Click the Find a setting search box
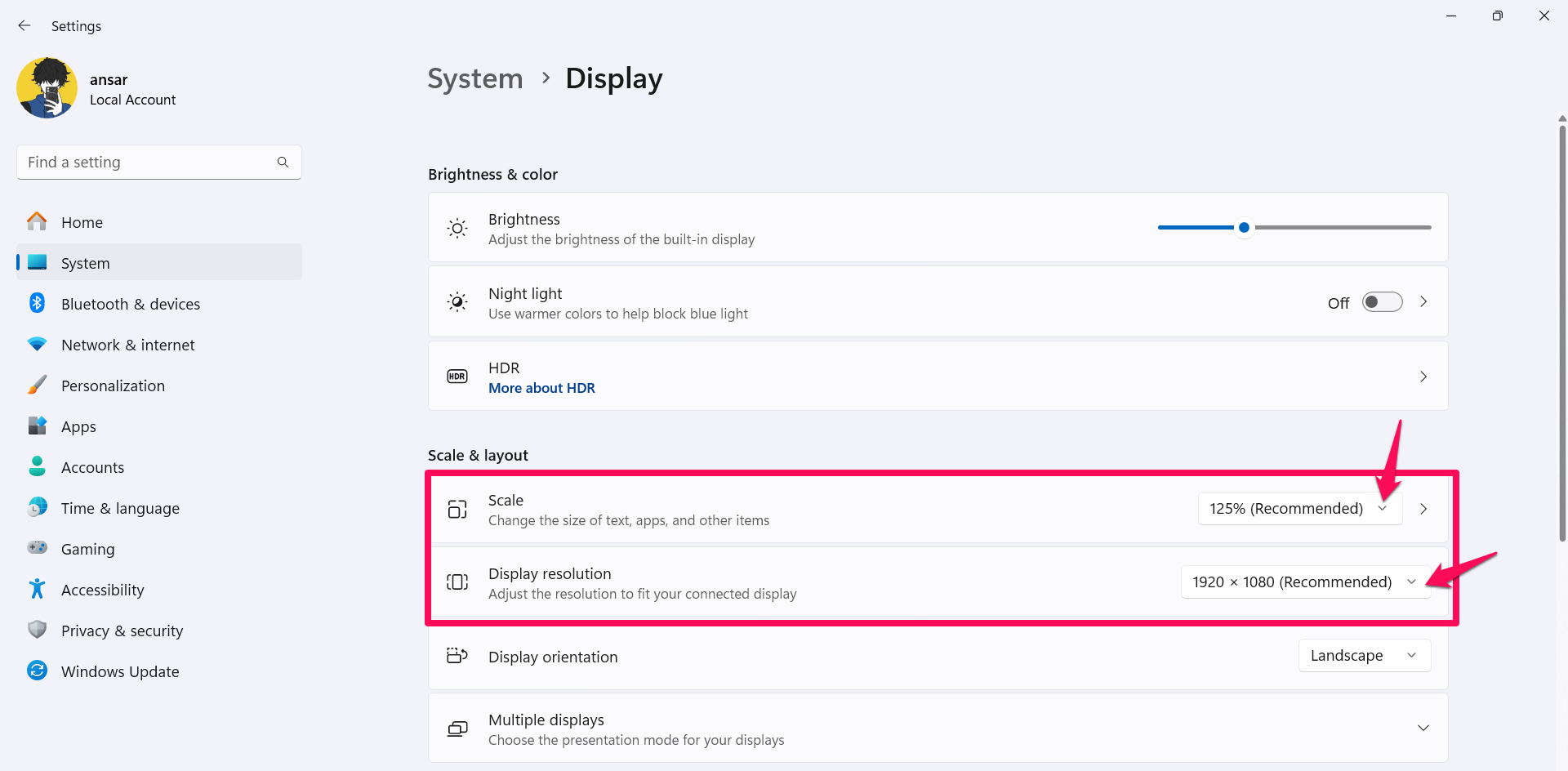This screenshot has width=1568, height=771. [x=159, y=163]
